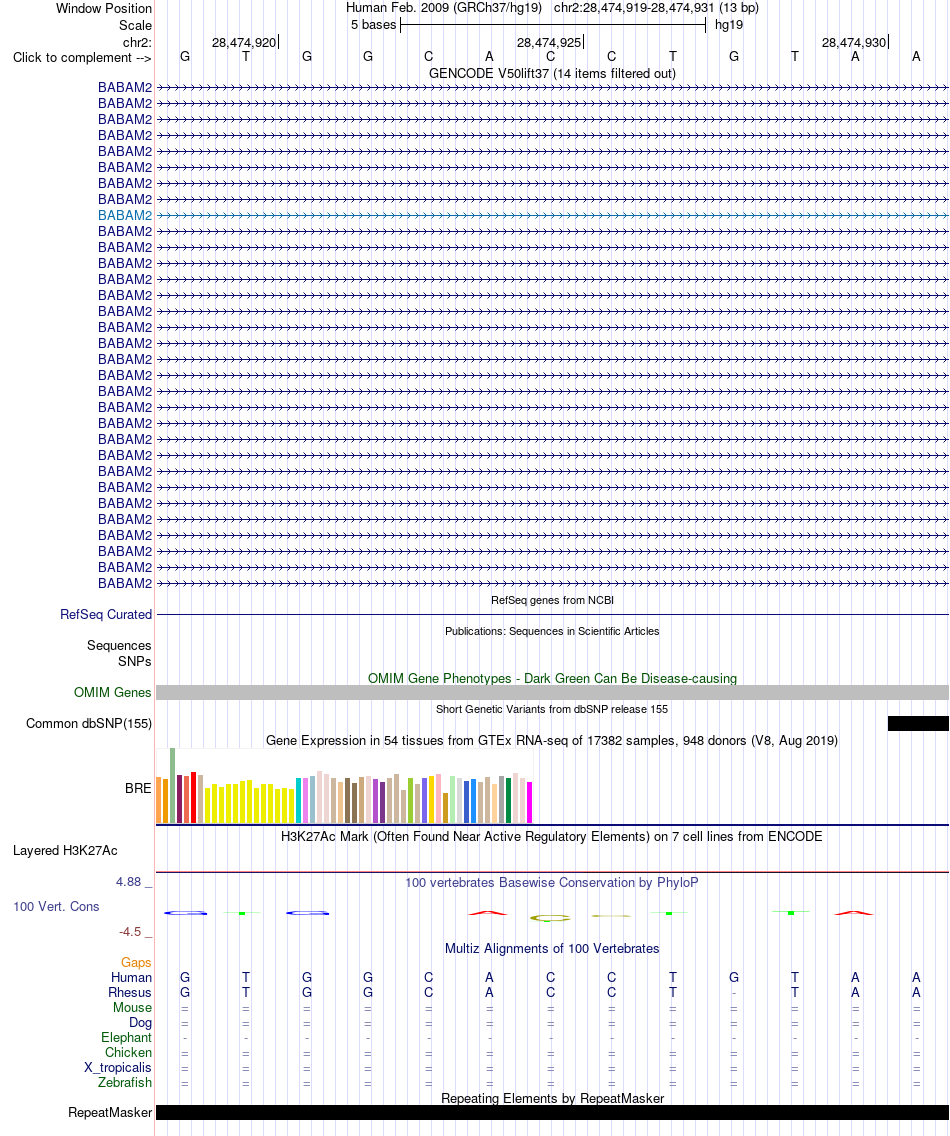The width and height of the screenshot is (950, 1136).
Task: Click the Common dbSNP(155) label
Action: coord(88,724)
